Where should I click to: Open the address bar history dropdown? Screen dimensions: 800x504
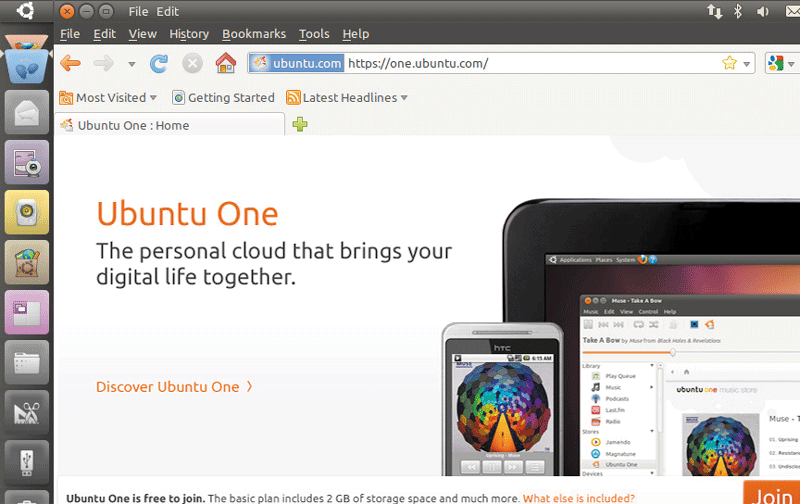coord(746,64)
